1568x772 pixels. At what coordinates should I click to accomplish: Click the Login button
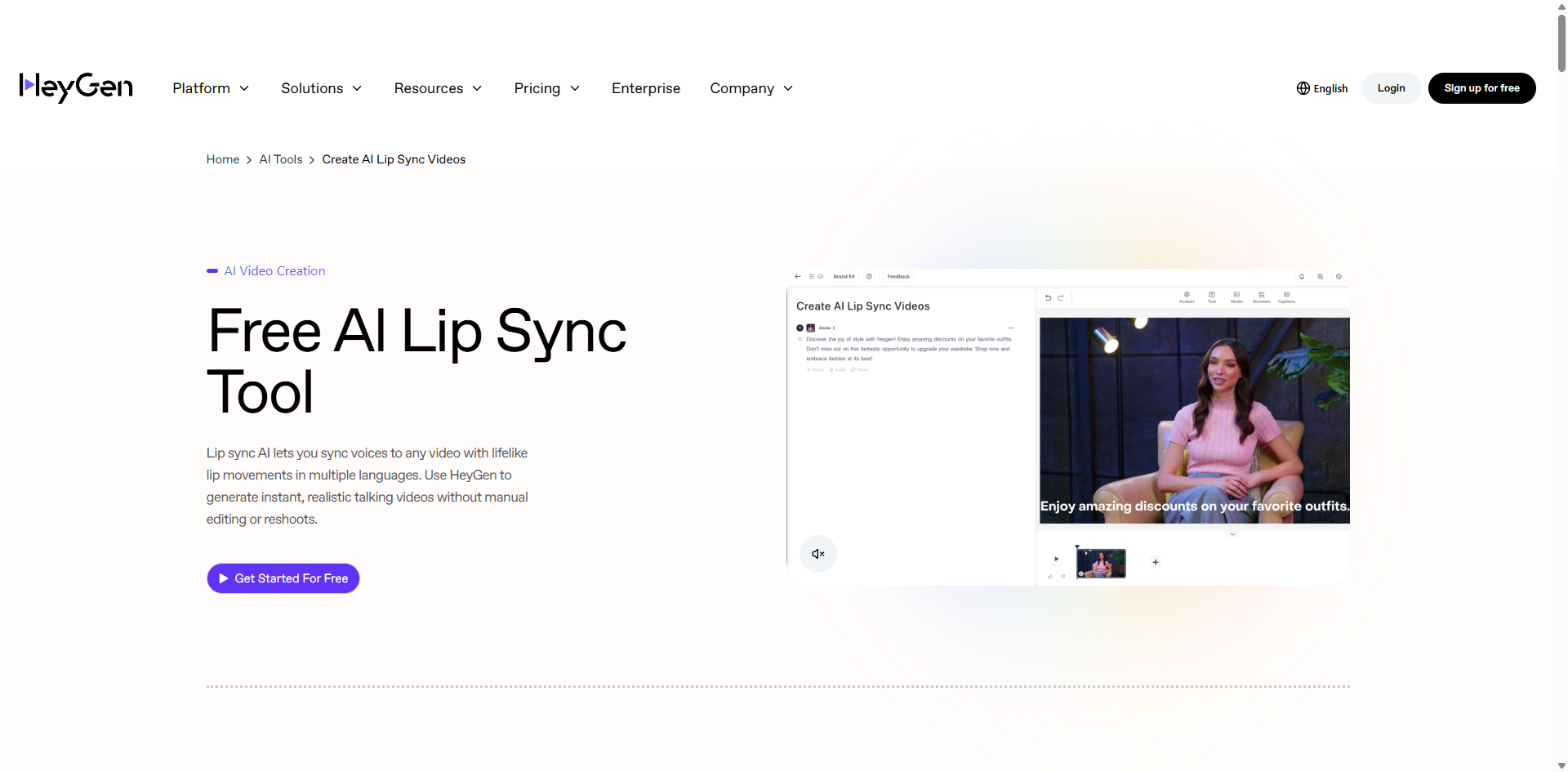[x=1391, y=88]
